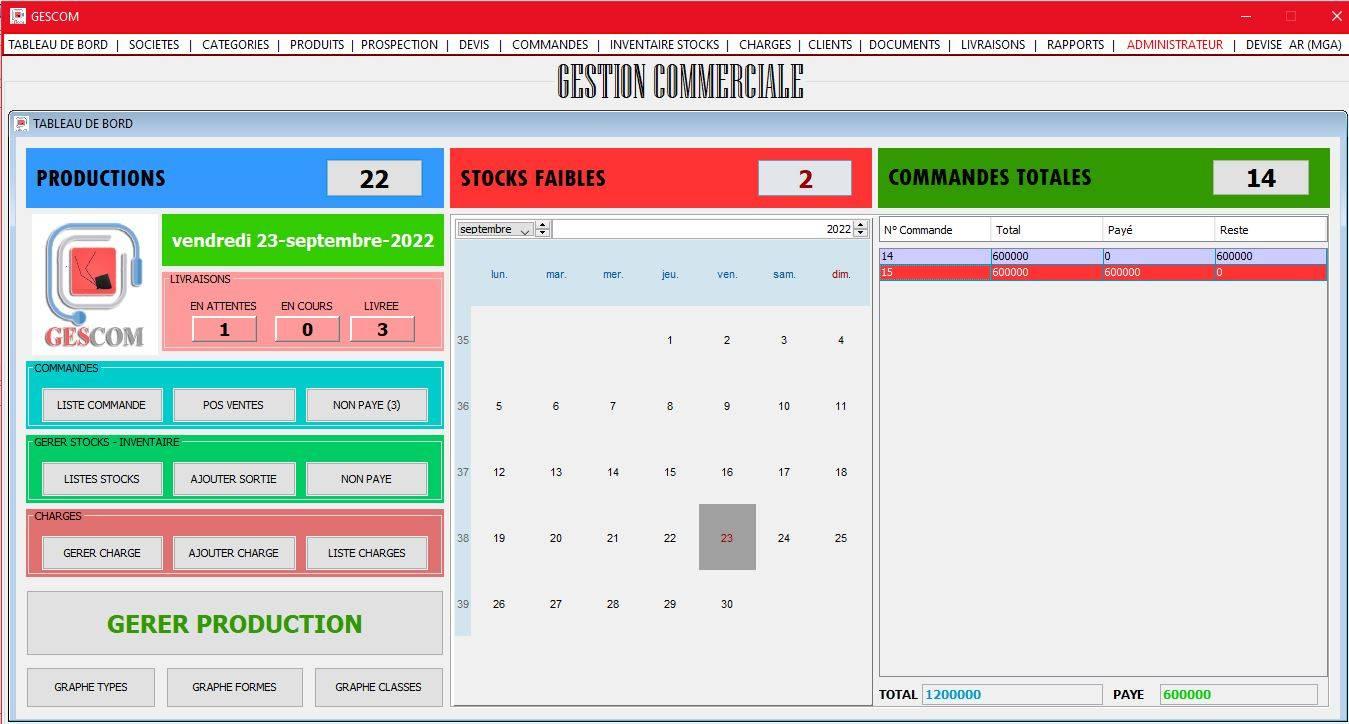Open the ADMINISTRATEUR menu
The width and height of the screenshot is (1349, 724).
[1174, 45]
